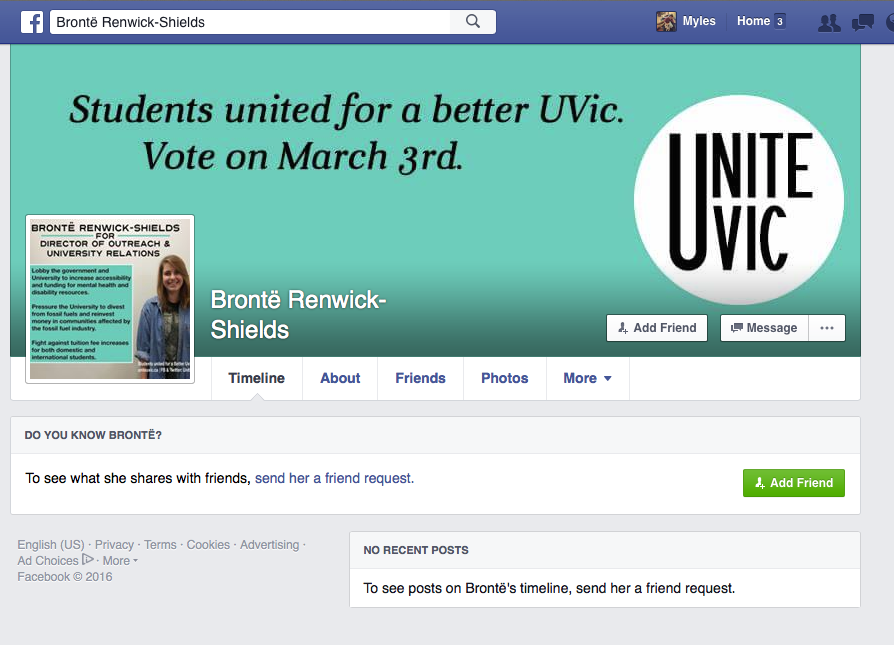Select the Photos tab
The image size is (894, 645).
[504, 378]
